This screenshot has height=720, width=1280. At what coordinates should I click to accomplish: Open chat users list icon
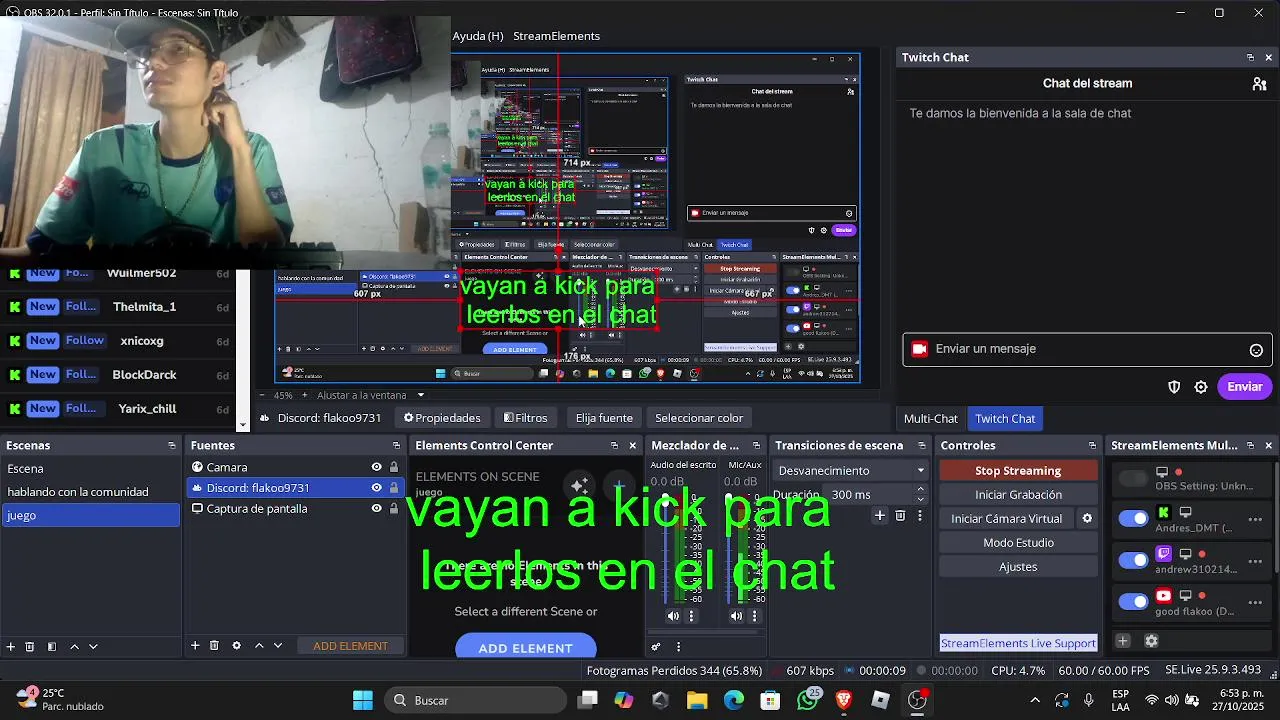click(x=1259, y=84)
